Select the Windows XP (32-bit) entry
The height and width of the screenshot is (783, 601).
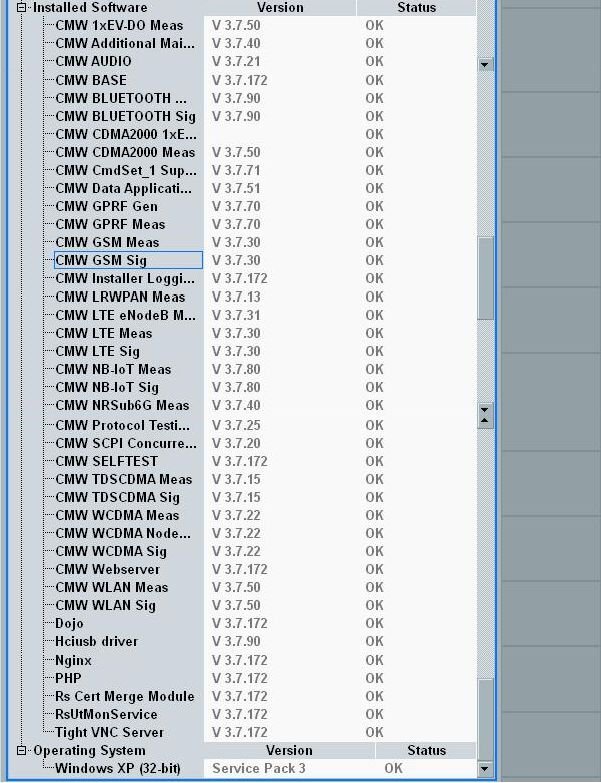[x=118, y=769]
